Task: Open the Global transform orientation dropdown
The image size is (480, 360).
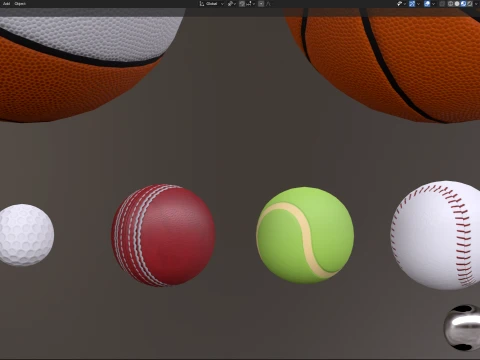Action: pos(212,4)
